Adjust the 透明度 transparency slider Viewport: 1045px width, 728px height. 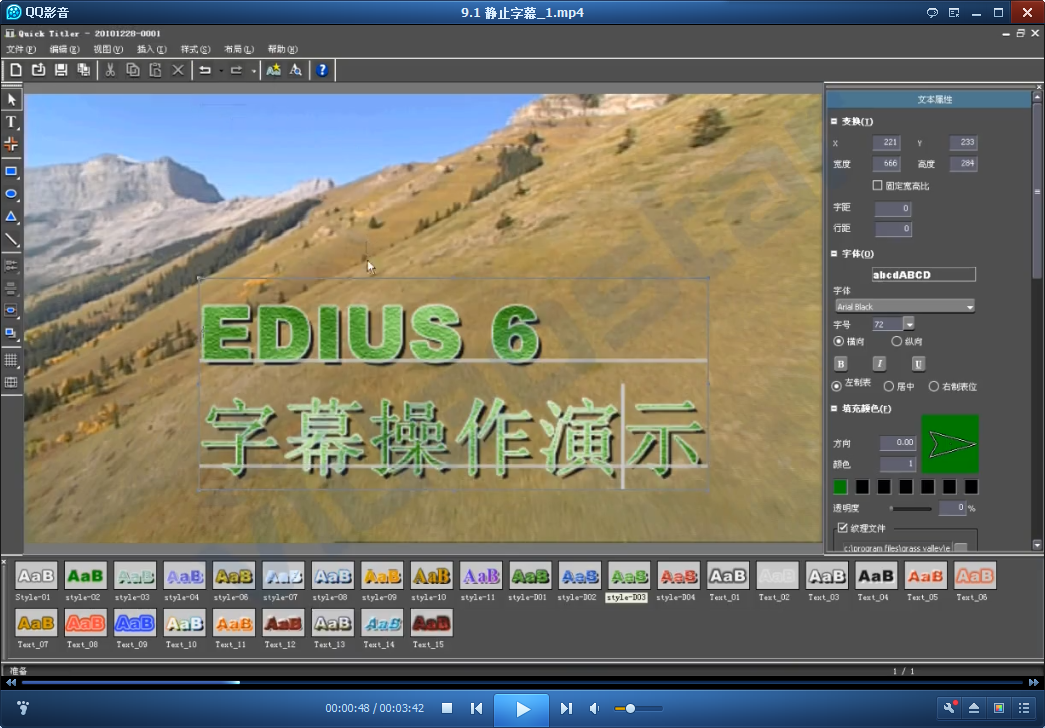click(x=910, y=509)
